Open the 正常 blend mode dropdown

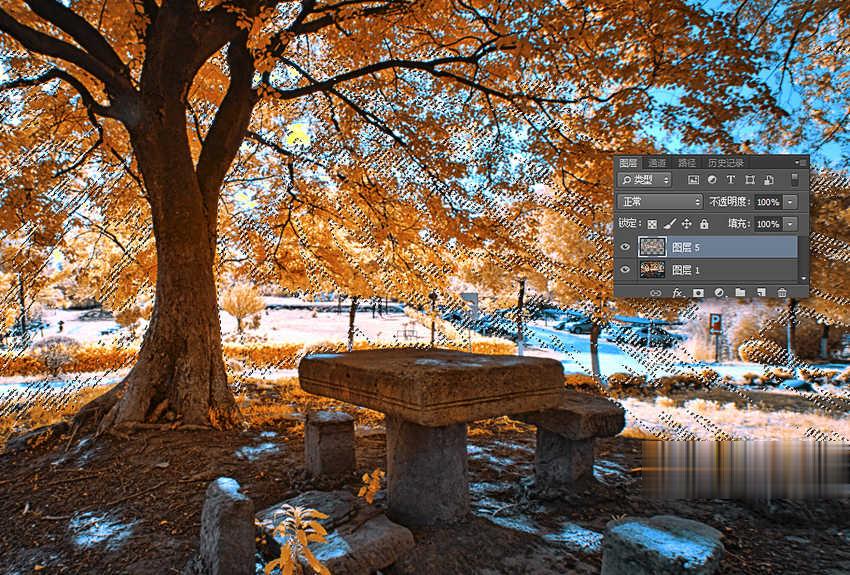[x=661, y=202]
